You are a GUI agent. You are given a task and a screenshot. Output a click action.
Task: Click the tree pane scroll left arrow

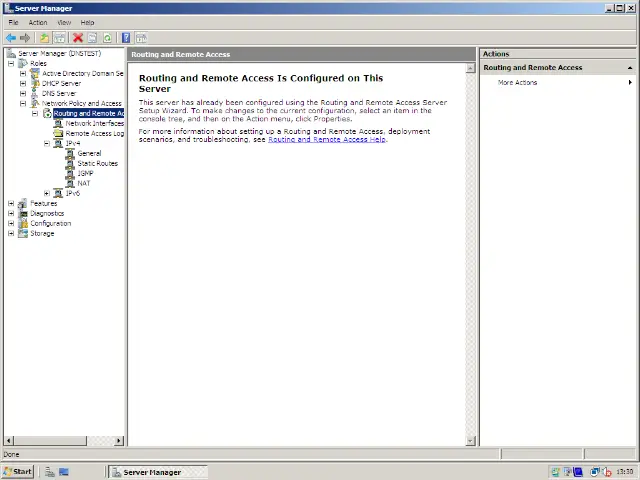tap(9, 441)
